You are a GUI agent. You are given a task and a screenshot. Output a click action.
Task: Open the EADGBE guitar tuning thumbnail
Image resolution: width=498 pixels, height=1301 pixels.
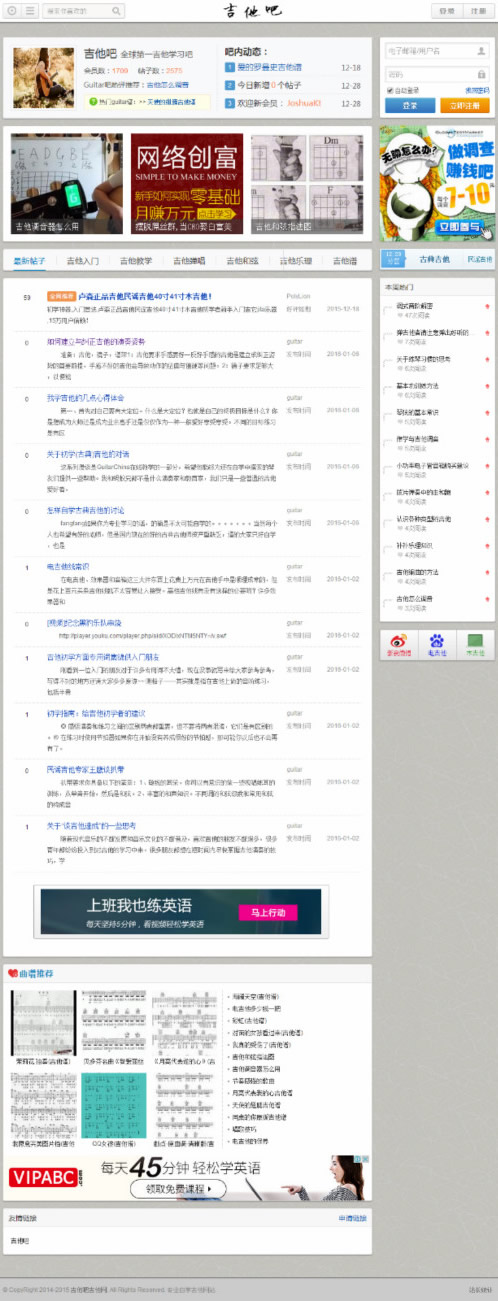tap(66, 184)
